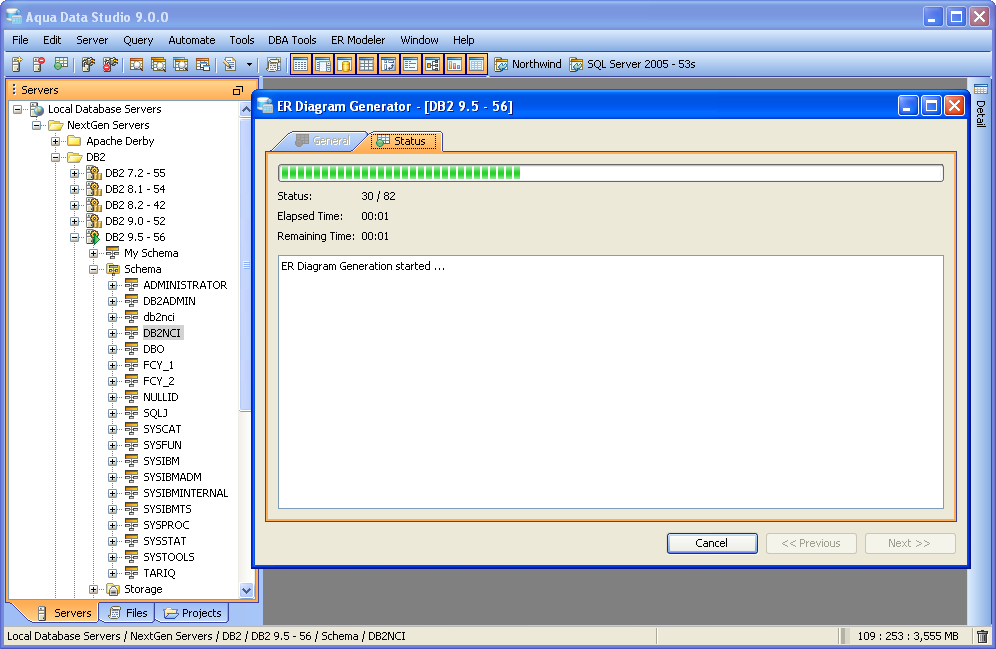996x649 pixels.
Task: Expand the Storage node
Action: pyautogui.click(x=94, y=589)
